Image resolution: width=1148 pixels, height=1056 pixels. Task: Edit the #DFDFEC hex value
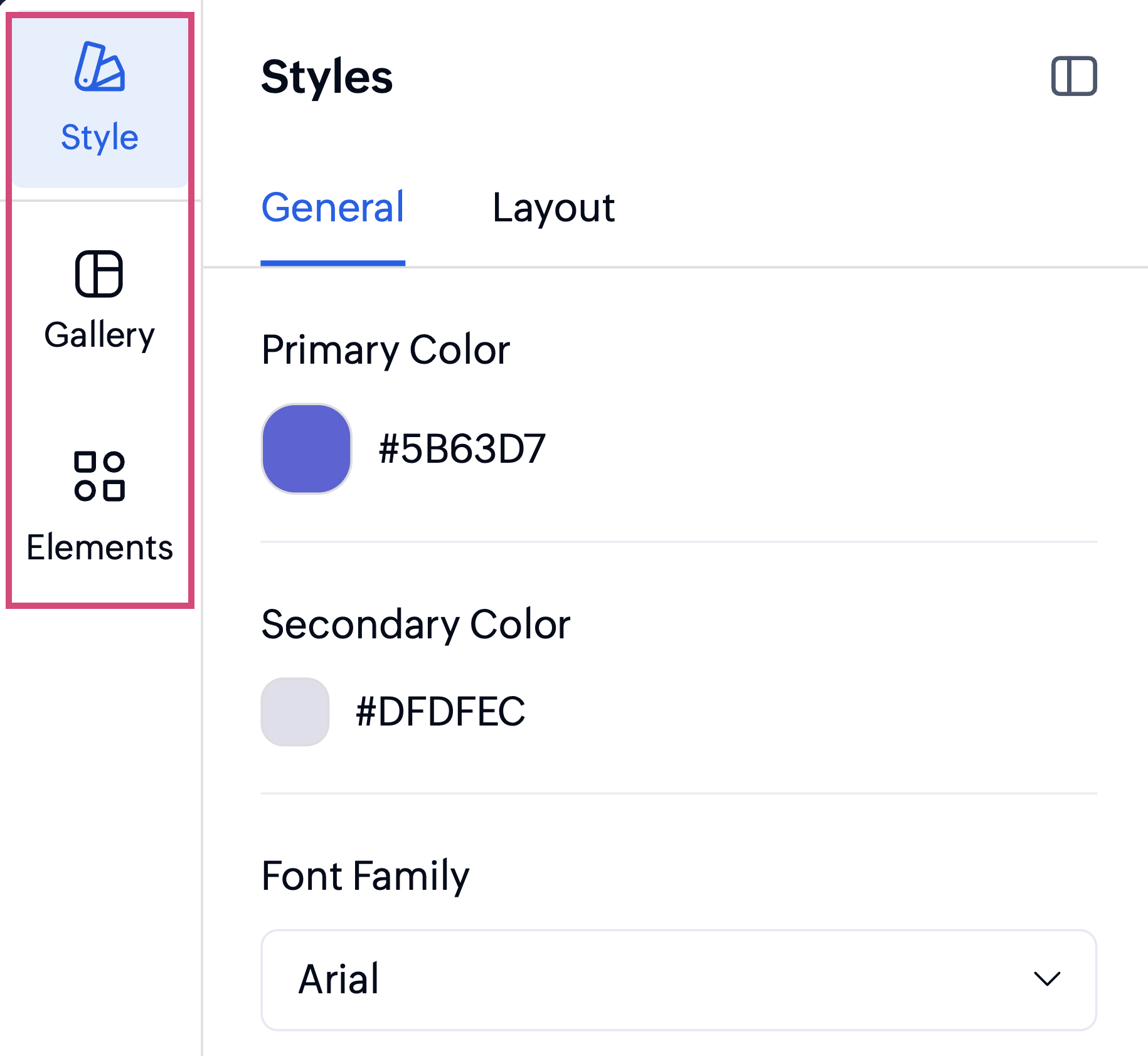(x=440, y=712)
